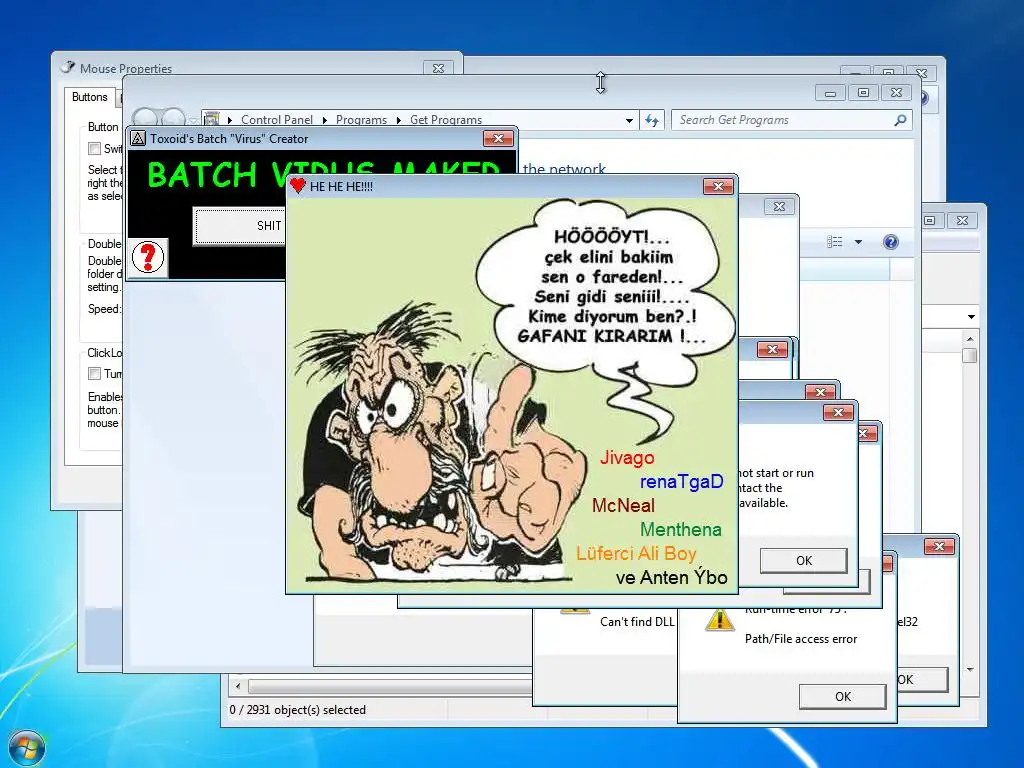Image resolution: width=1024 pixels, height=768 pixels.
Task: Minimize the Get Programs Control Panel window
Action: click(x=830, y=93)
